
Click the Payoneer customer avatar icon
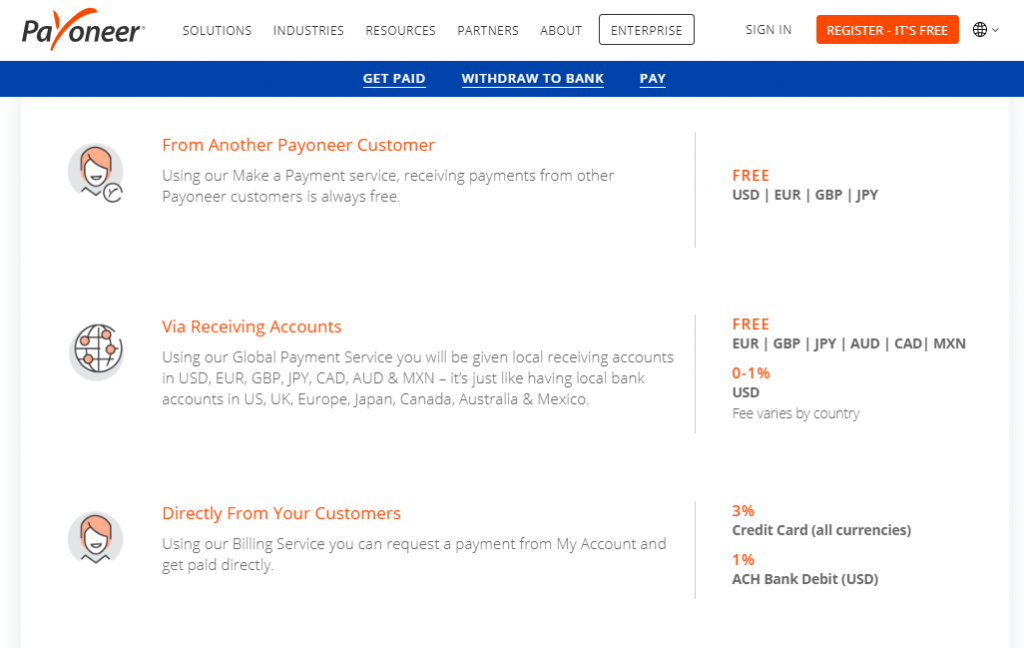pos(96,173)
